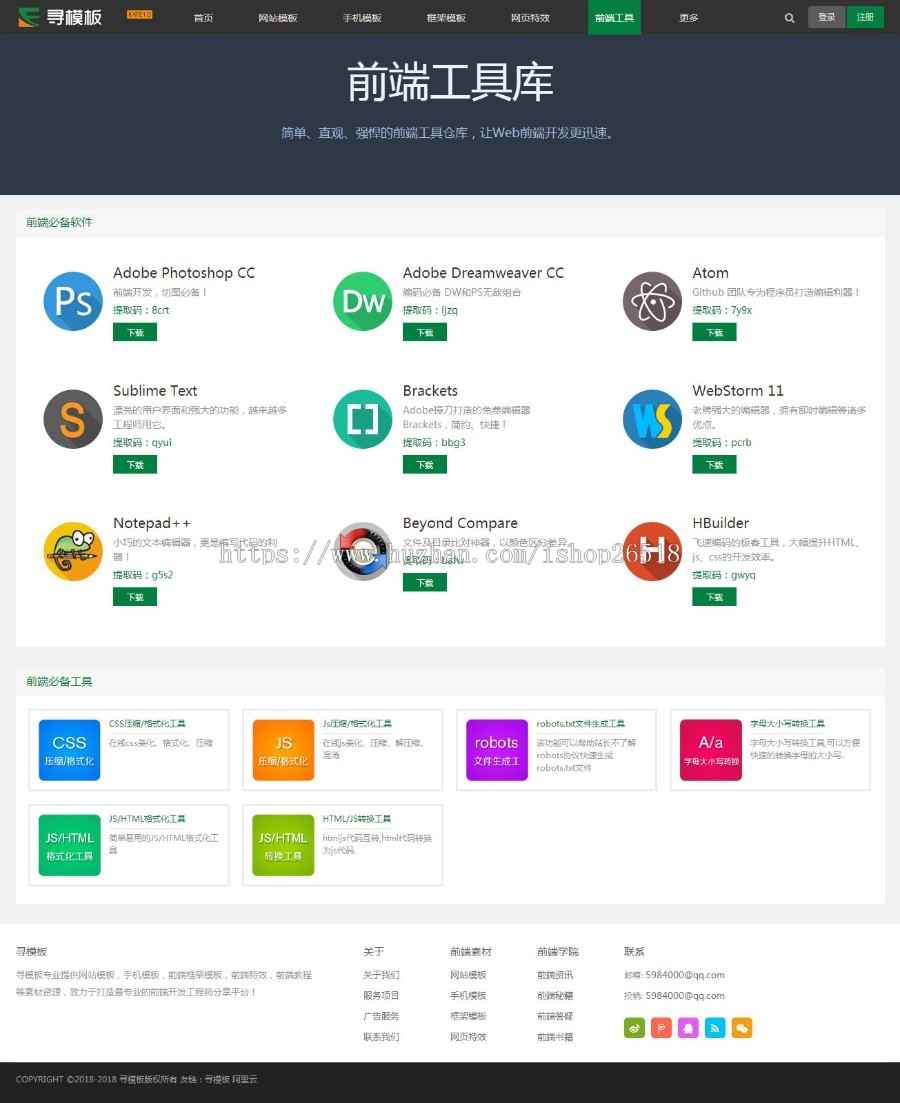This screenshot has width=900, height=1103.
Task: Click the Beyond Compare icon
Action: tap(362, 552)
